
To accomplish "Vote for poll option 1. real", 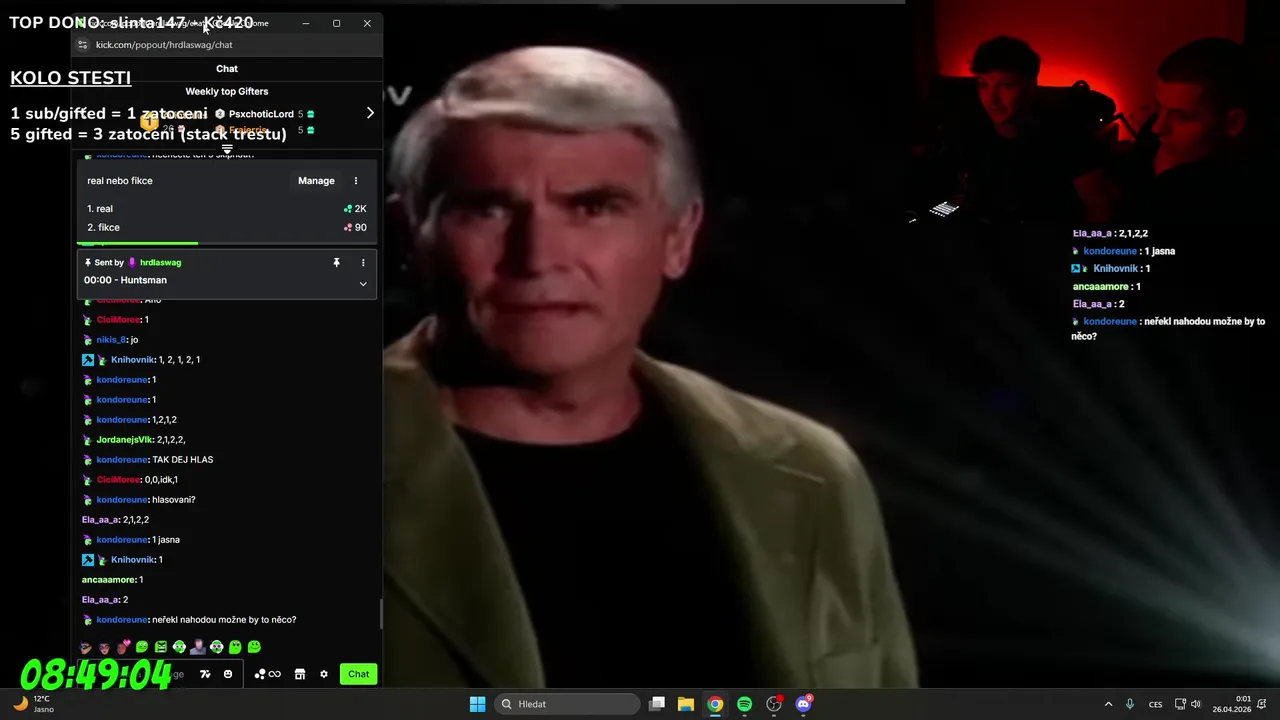I will (227, 209).
